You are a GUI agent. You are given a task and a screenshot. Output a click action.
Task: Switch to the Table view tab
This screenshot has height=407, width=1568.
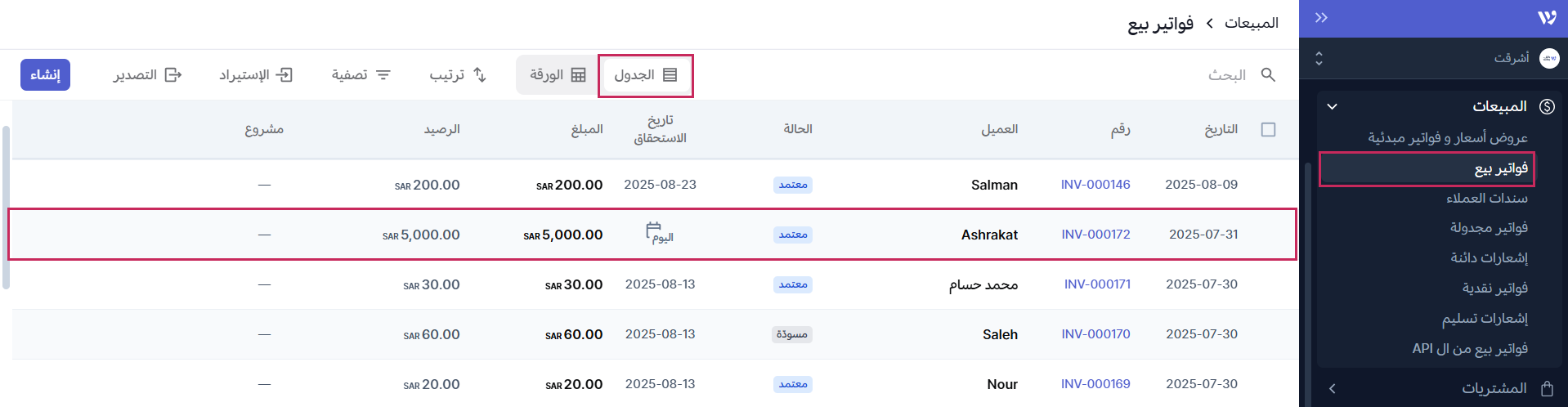[x=646, y=75]
